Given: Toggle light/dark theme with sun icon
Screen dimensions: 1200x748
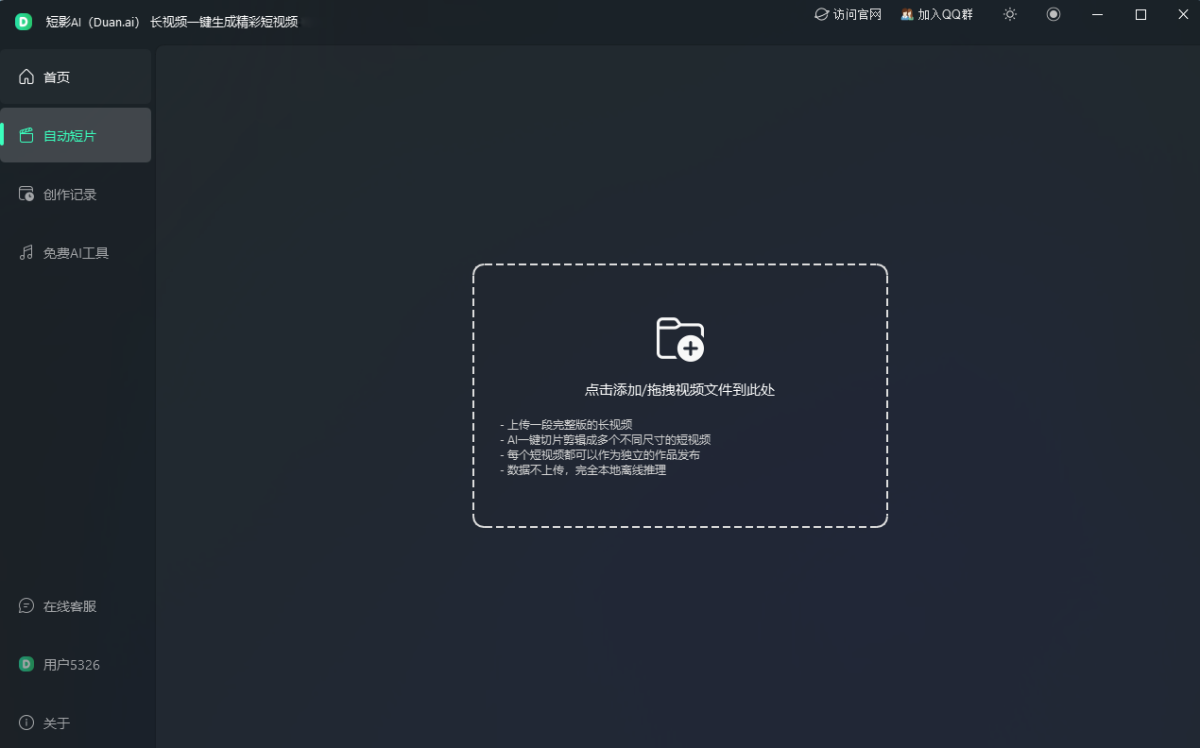Looking at the screenshot, I should [x=1010, y=14].
